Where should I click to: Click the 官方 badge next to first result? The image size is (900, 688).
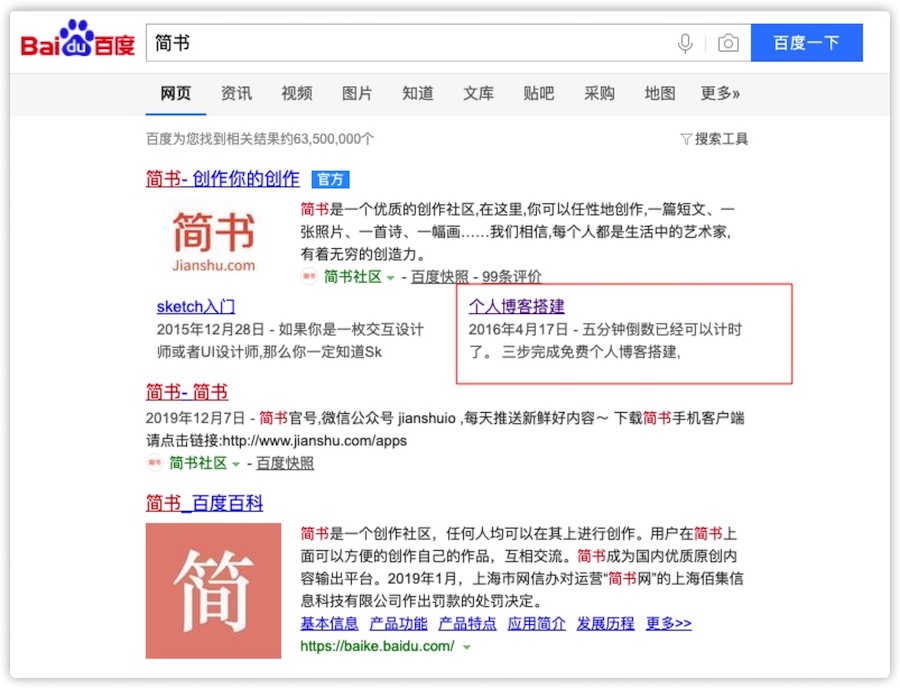point(331,179)
